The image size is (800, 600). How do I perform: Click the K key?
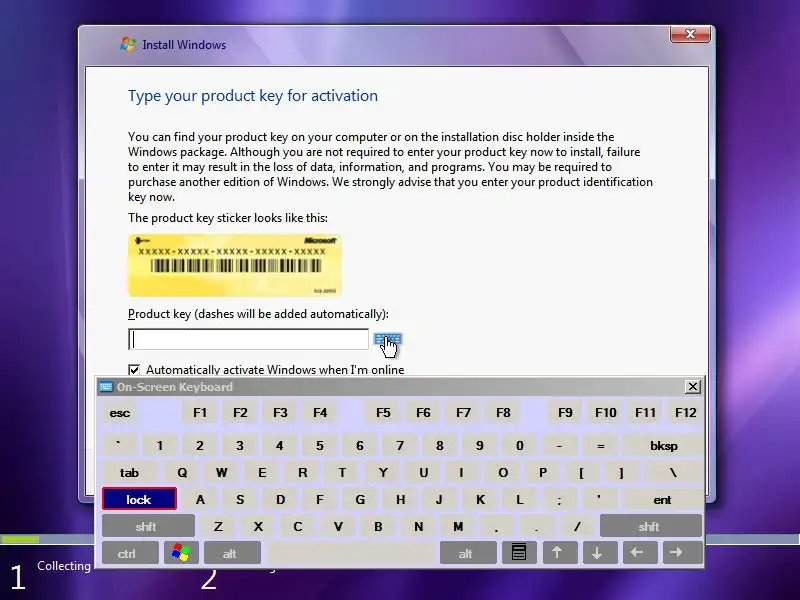[x=480, y=499]
